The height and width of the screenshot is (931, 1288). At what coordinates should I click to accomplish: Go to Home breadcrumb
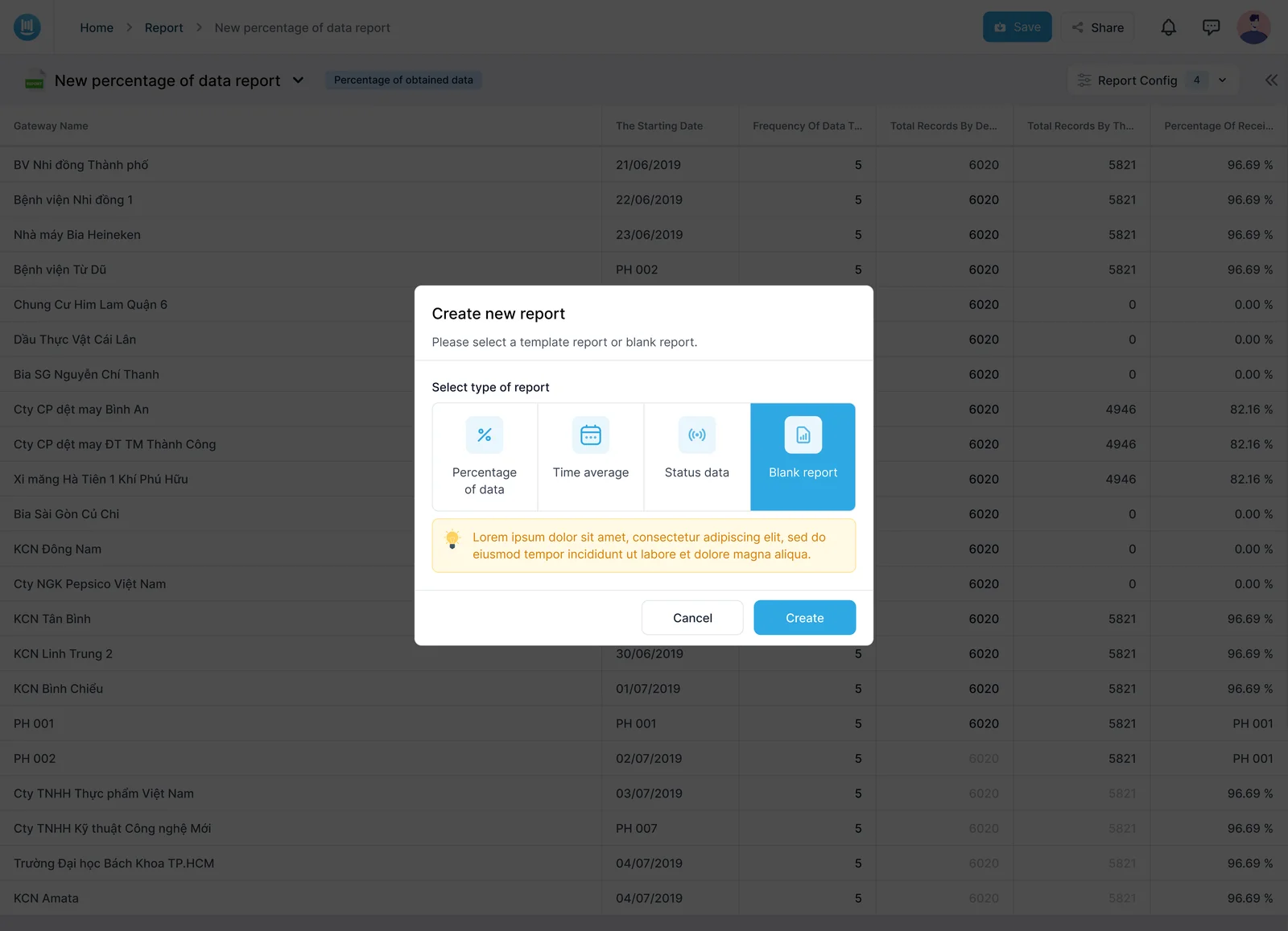pyautogui.click(x=97, y=27)
